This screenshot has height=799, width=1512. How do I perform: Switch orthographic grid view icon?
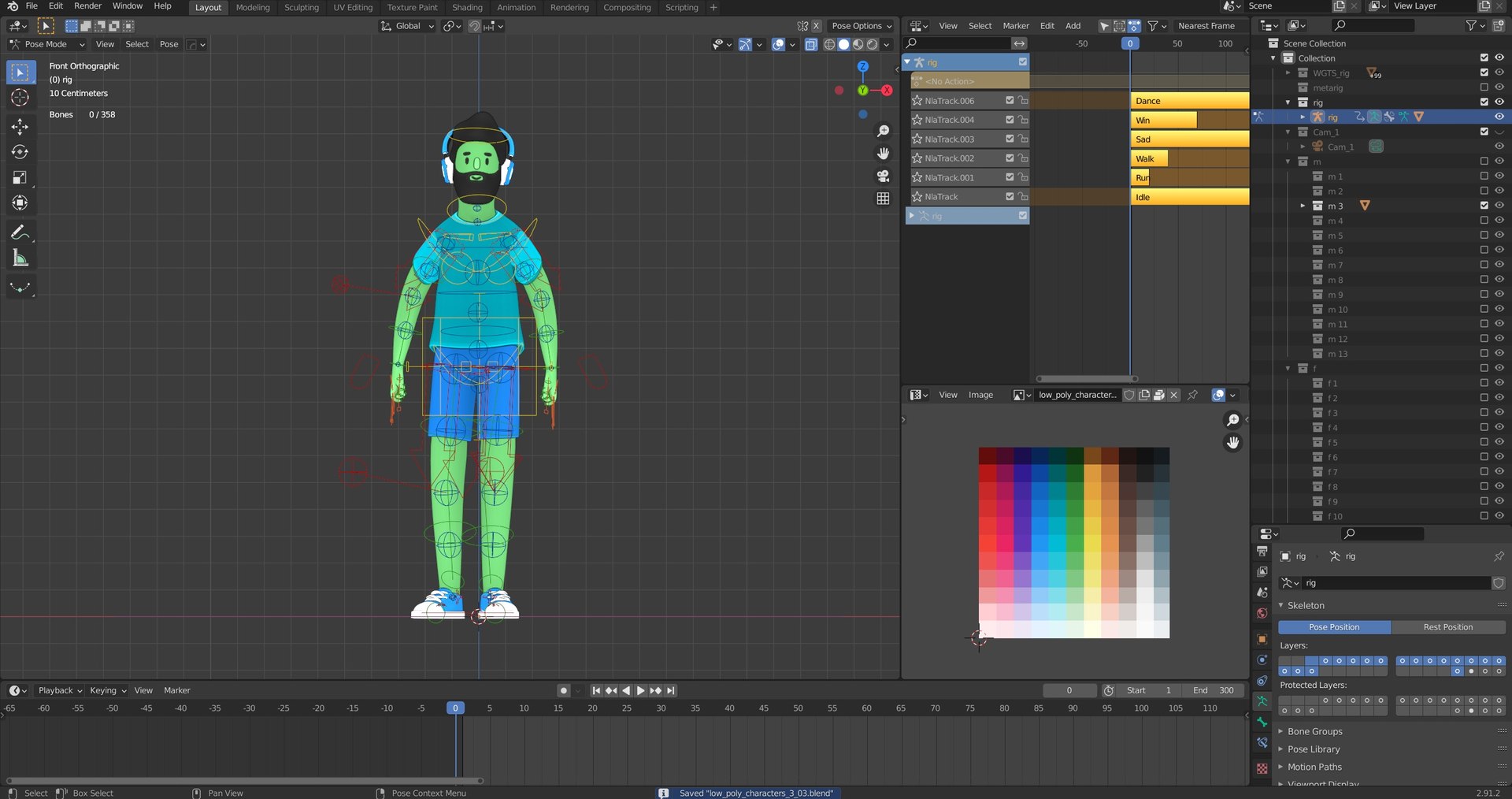(x=883, y=199)
